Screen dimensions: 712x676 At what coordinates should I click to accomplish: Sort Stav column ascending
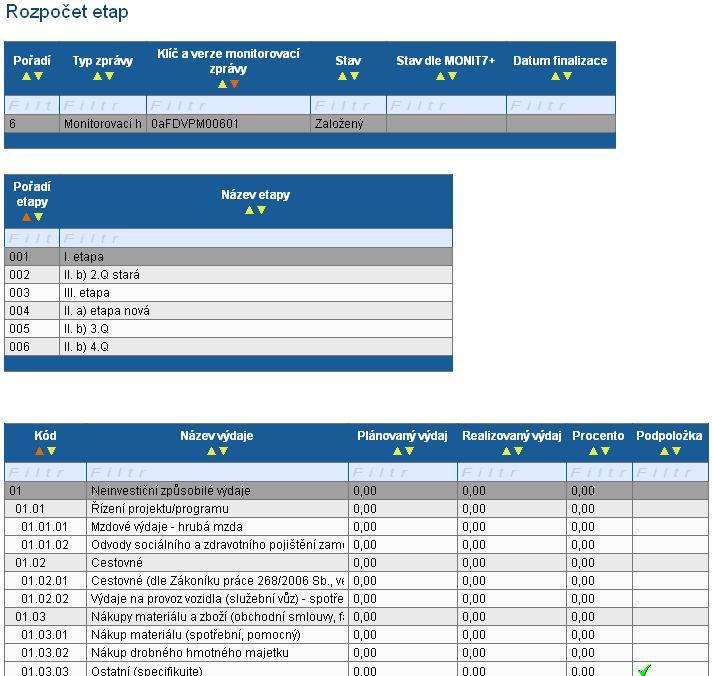[x=342, y=76]
